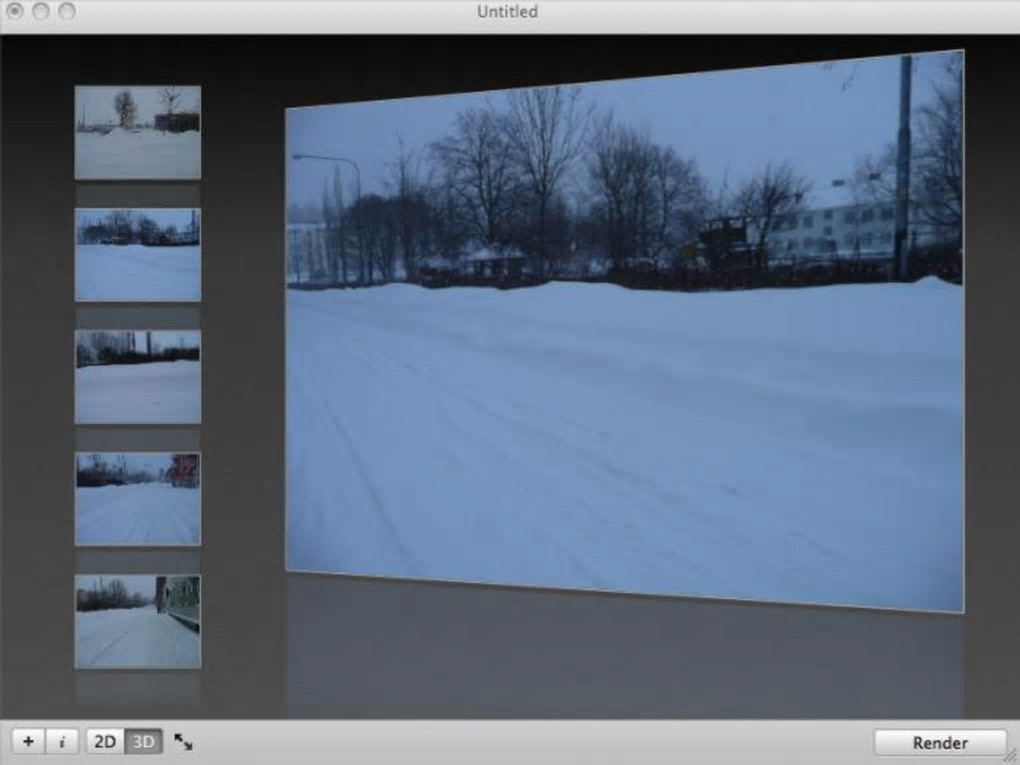Click the large 3D preview photo
Image resolution: width=1020 pixels, height=765 pixels.
(624, 332)
